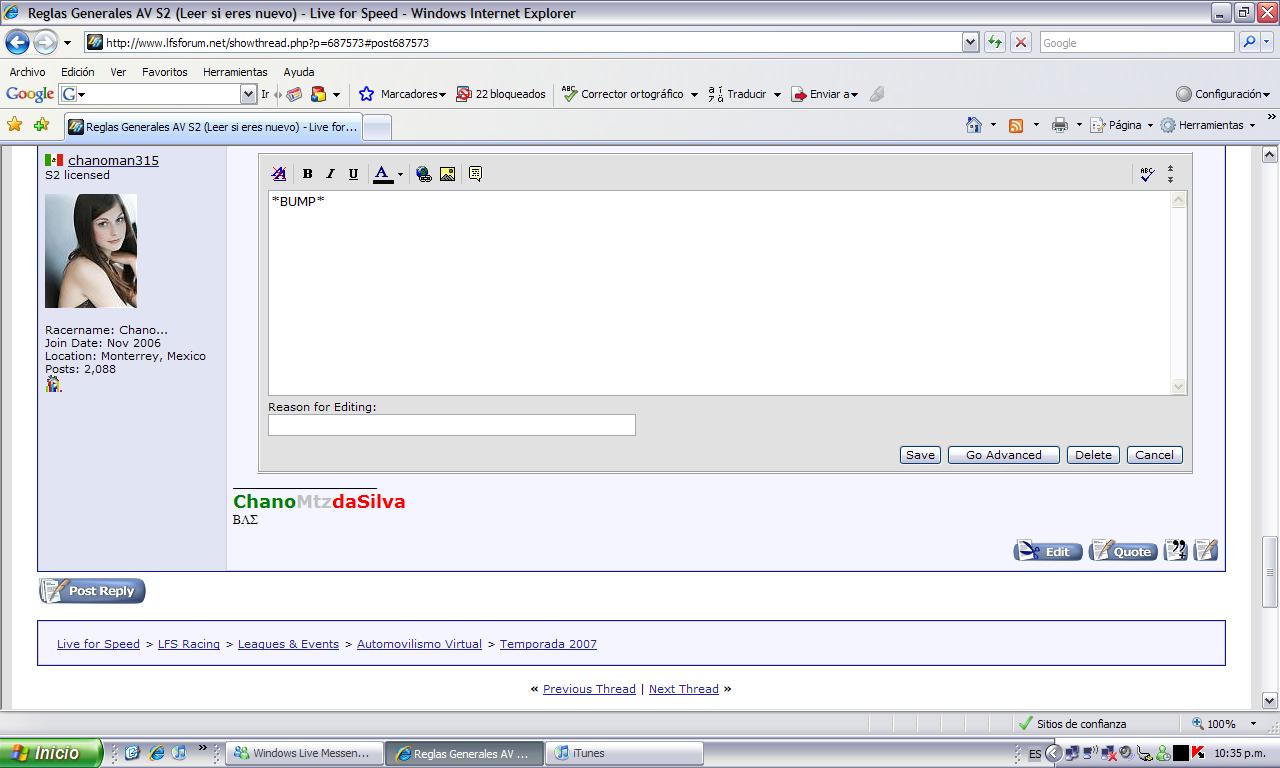Open the Automovilismo Virtual breadcrumb link

[x=419, y=644]
